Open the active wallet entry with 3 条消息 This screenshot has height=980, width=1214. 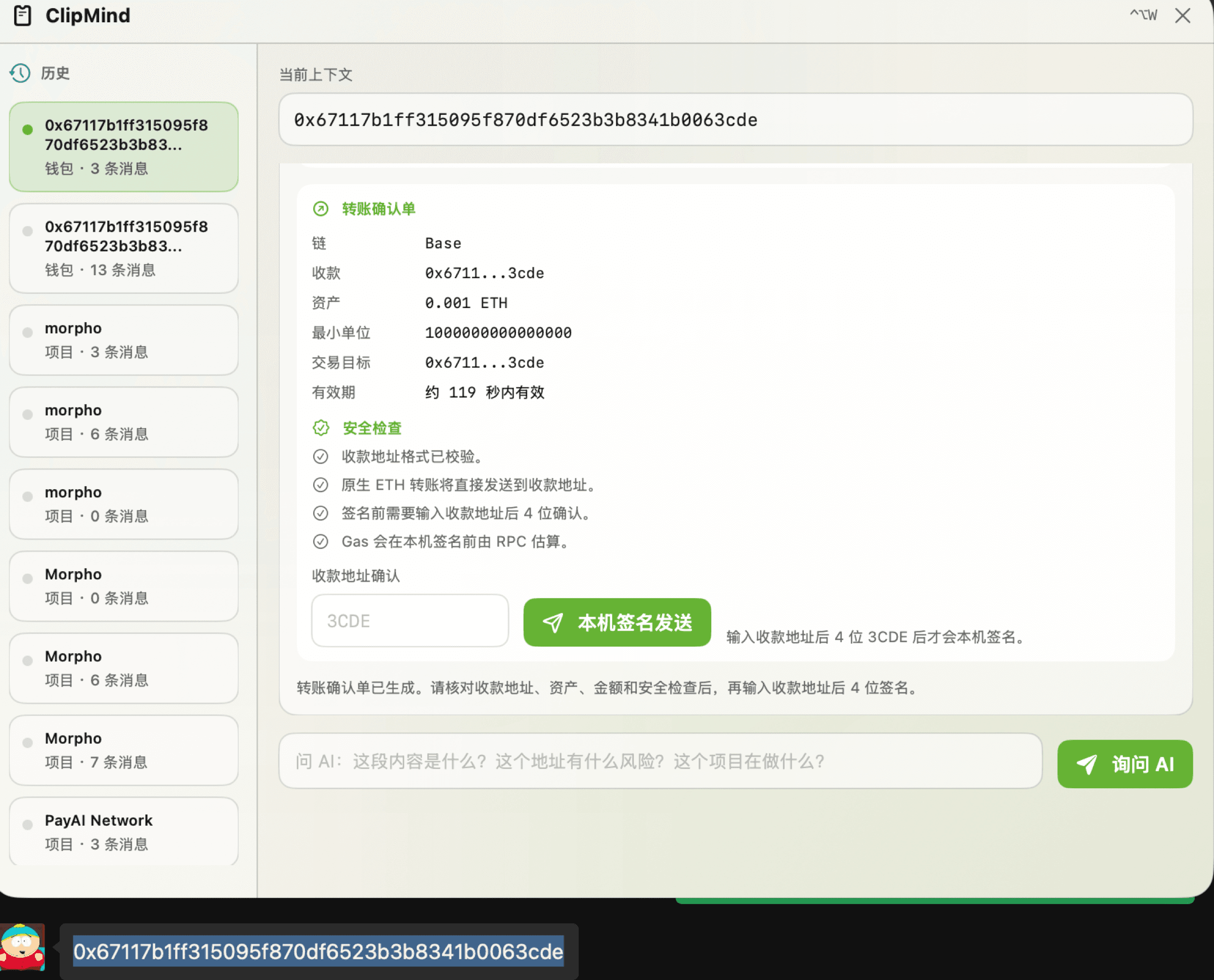click(123, 147)
